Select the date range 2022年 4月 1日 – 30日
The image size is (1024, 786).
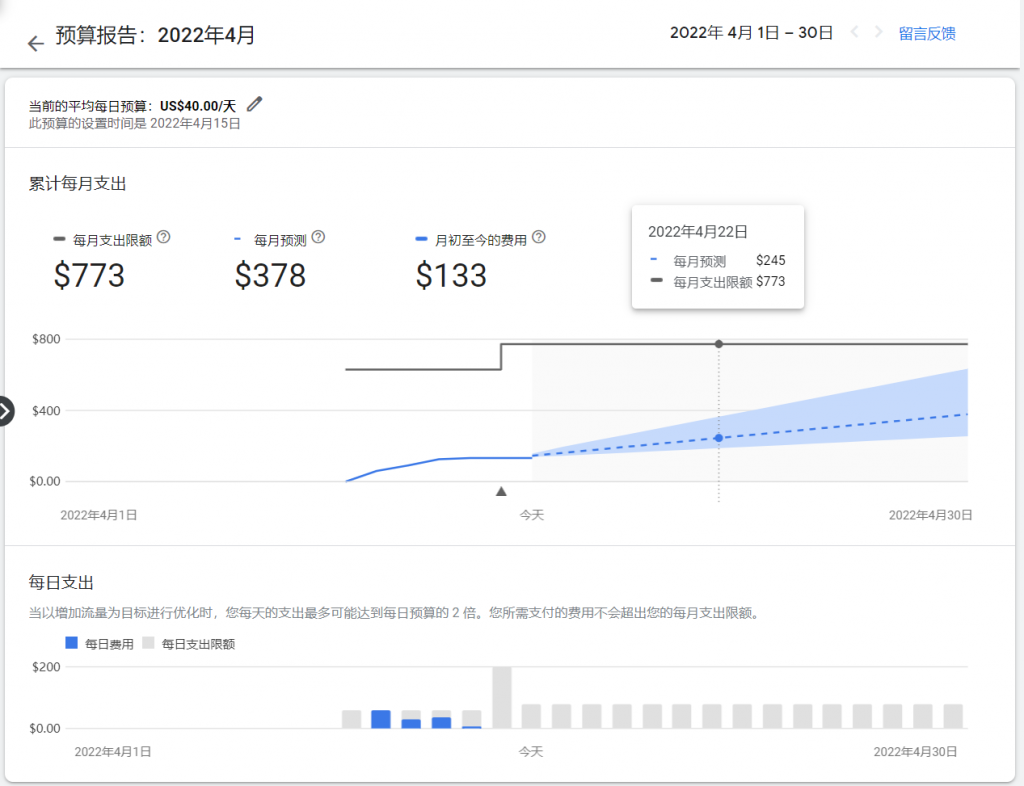tap(751, 33)
